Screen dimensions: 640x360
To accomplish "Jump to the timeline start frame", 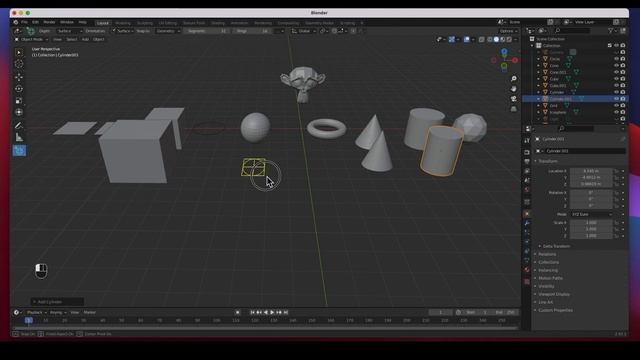I will (252, 312).
